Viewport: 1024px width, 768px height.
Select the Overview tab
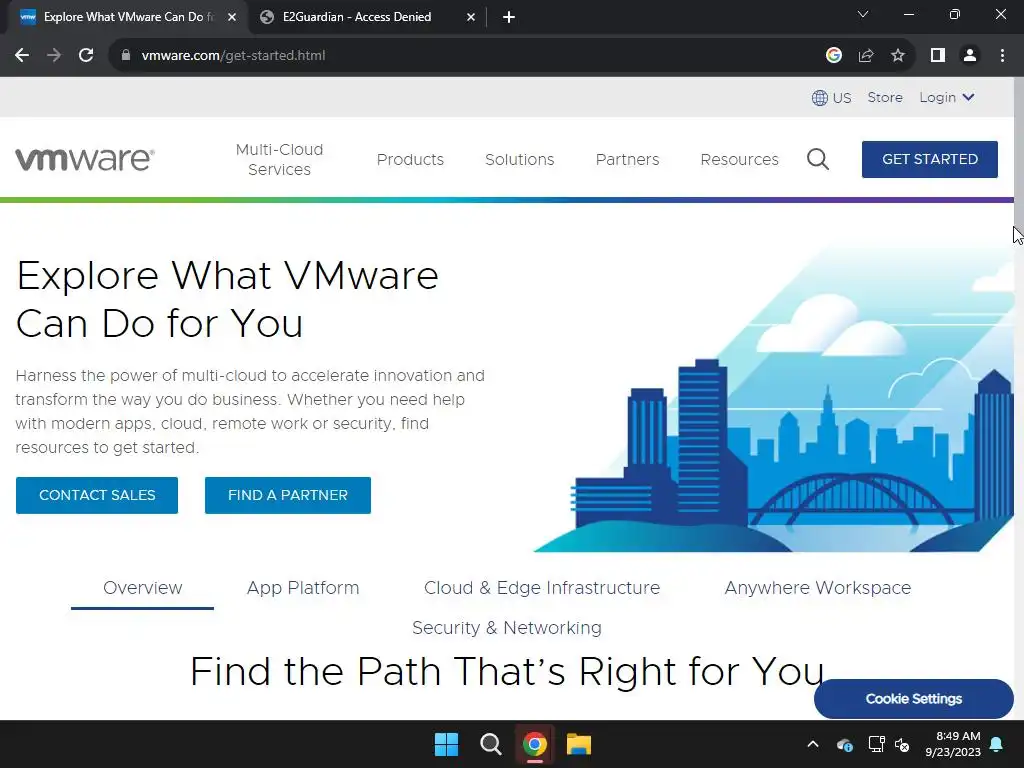142,588
